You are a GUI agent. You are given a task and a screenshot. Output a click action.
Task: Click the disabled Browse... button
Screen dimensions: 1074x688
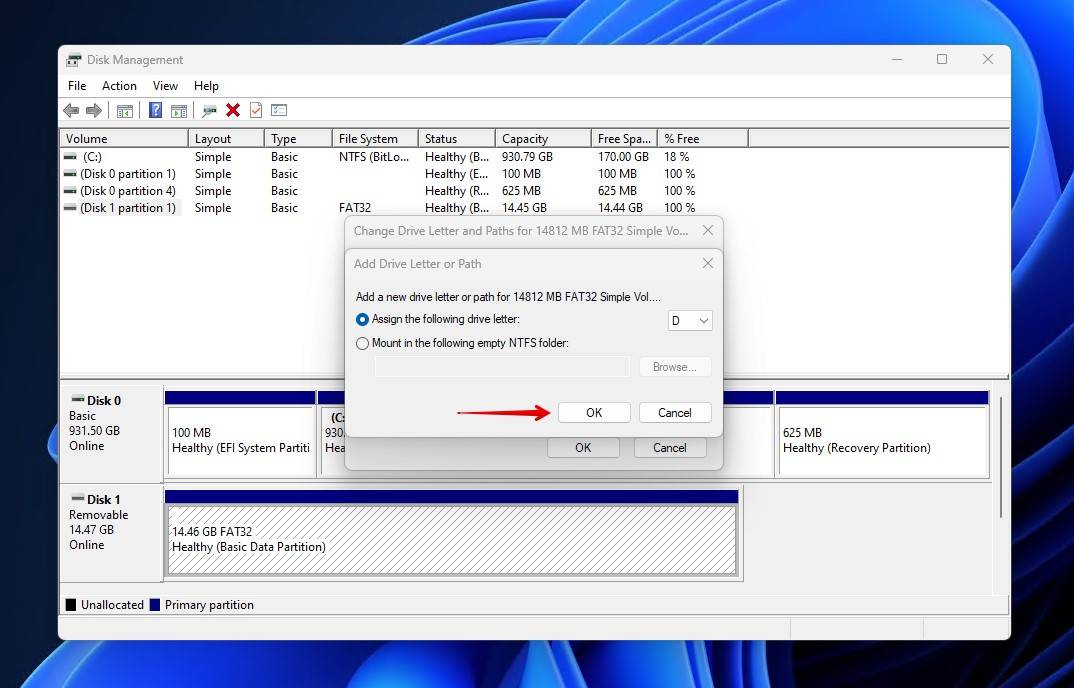tap(675, 367)
